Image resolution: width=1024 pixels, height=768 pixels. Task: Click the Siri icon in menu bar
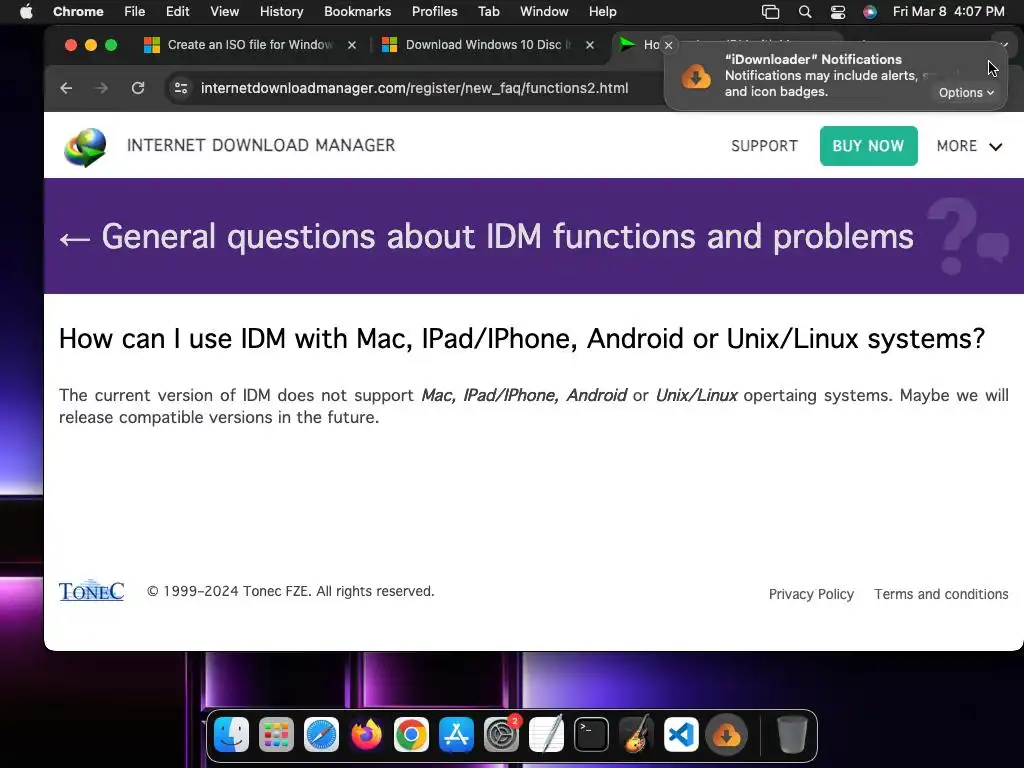(870, 12)
